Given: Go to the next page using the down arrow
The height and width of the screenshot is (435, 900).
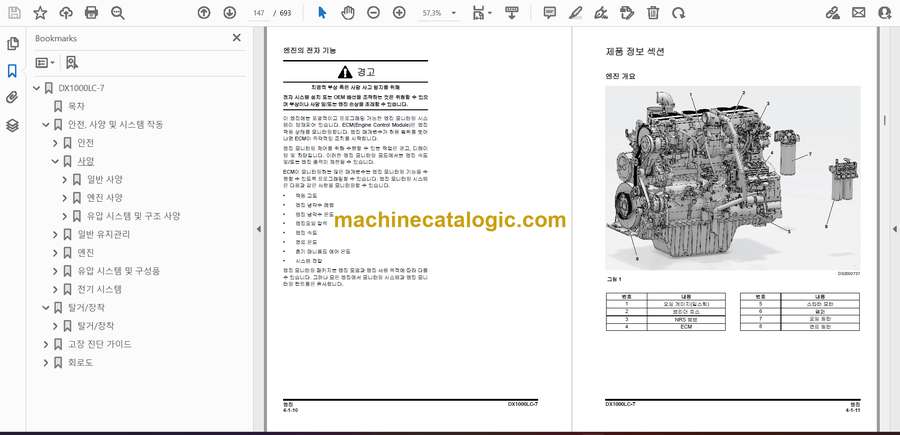Looking at the screenshot, I should [229, 13].
